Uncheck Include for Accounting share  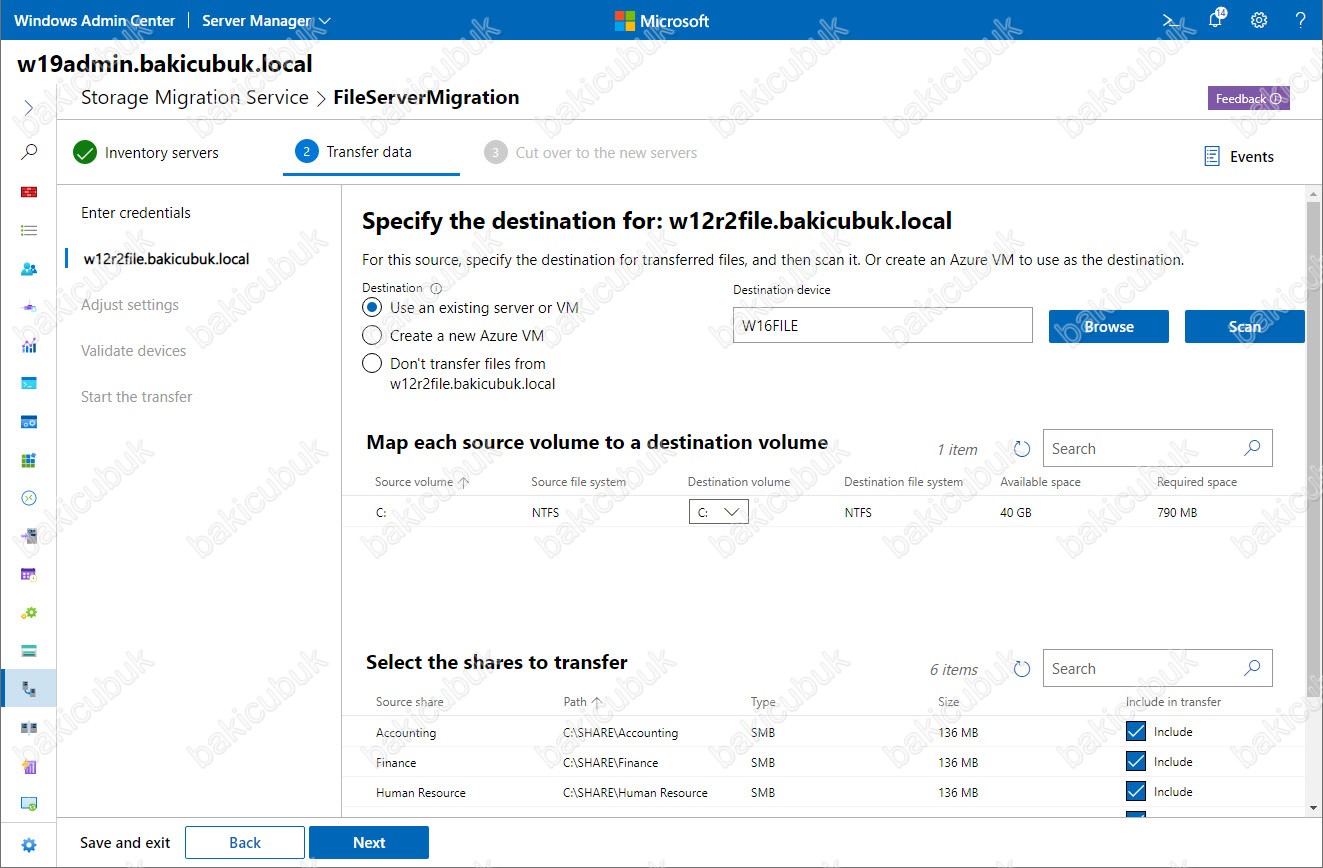tap(1136, 731)
